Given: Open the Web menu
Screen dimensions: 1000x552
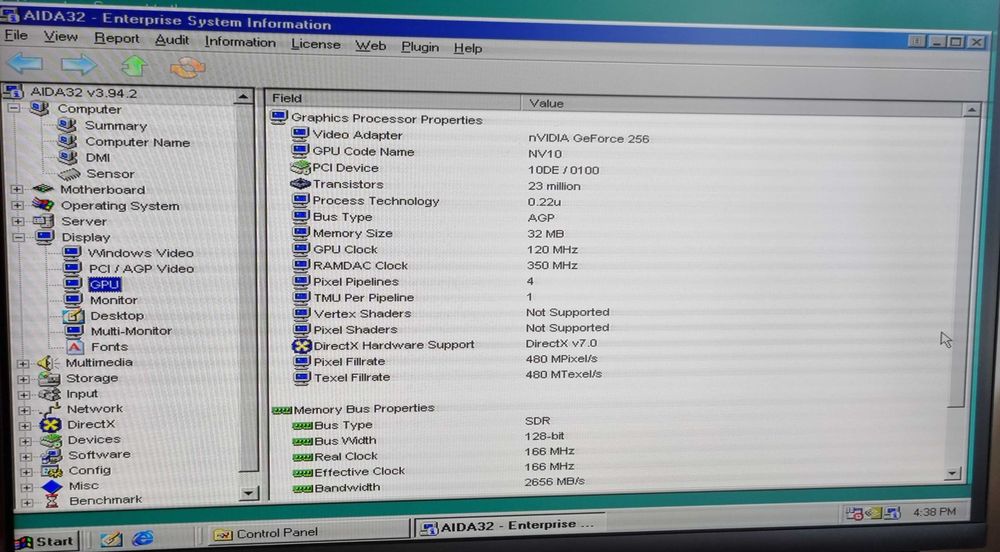Looking at the screenshot, I should [371, 46].
